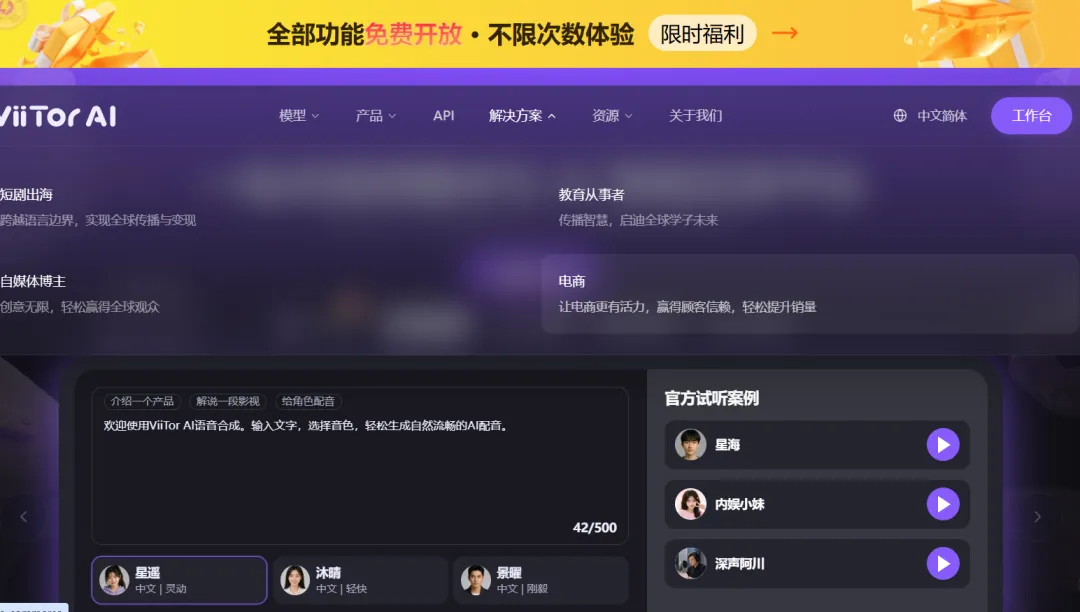Expand the 模型 dropdown menu
The width and height of the screenshot is (1080, 612).
[x=299, y=116]
